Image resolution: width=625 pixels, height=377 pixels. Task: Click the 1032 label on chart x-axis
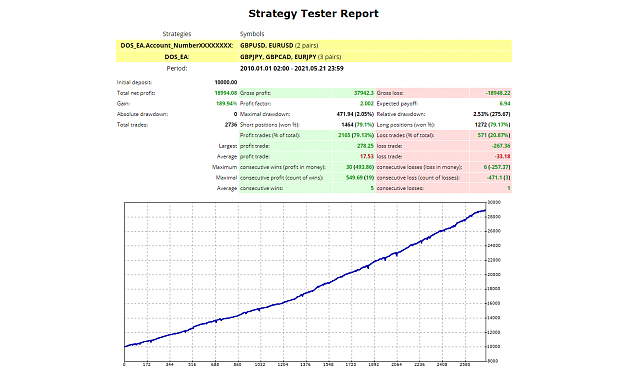(x=260, y=365)
